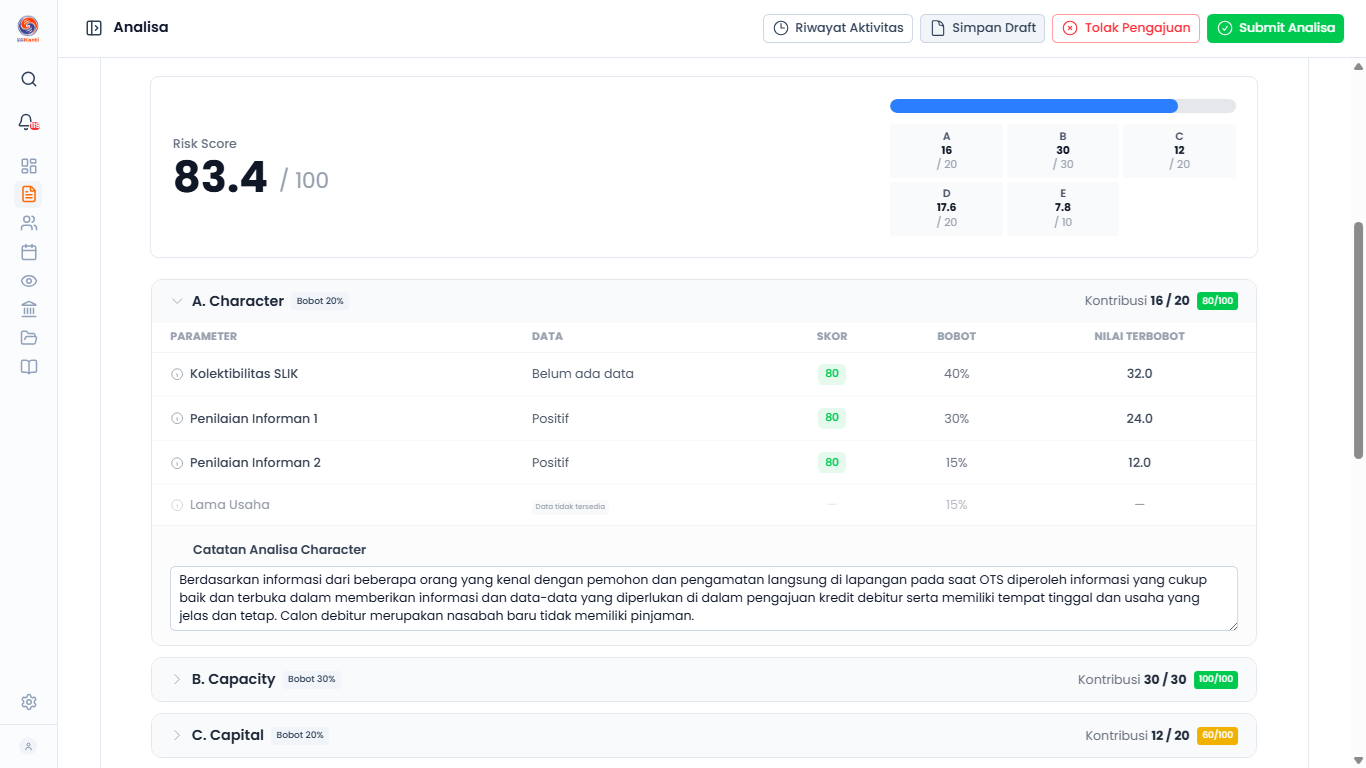The width and height of the screenshot is (1366, 768).
Task: Open notifications bell icon
Action: (x=28, y=122)
